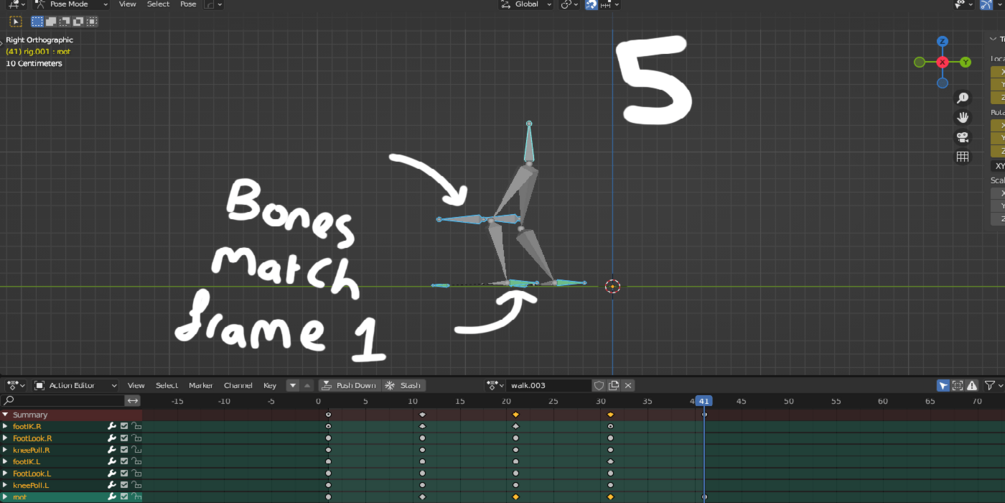Screen dimensions: 1005x503
Task: Click the red X axis gizmo ball
Action: point(942,62)
